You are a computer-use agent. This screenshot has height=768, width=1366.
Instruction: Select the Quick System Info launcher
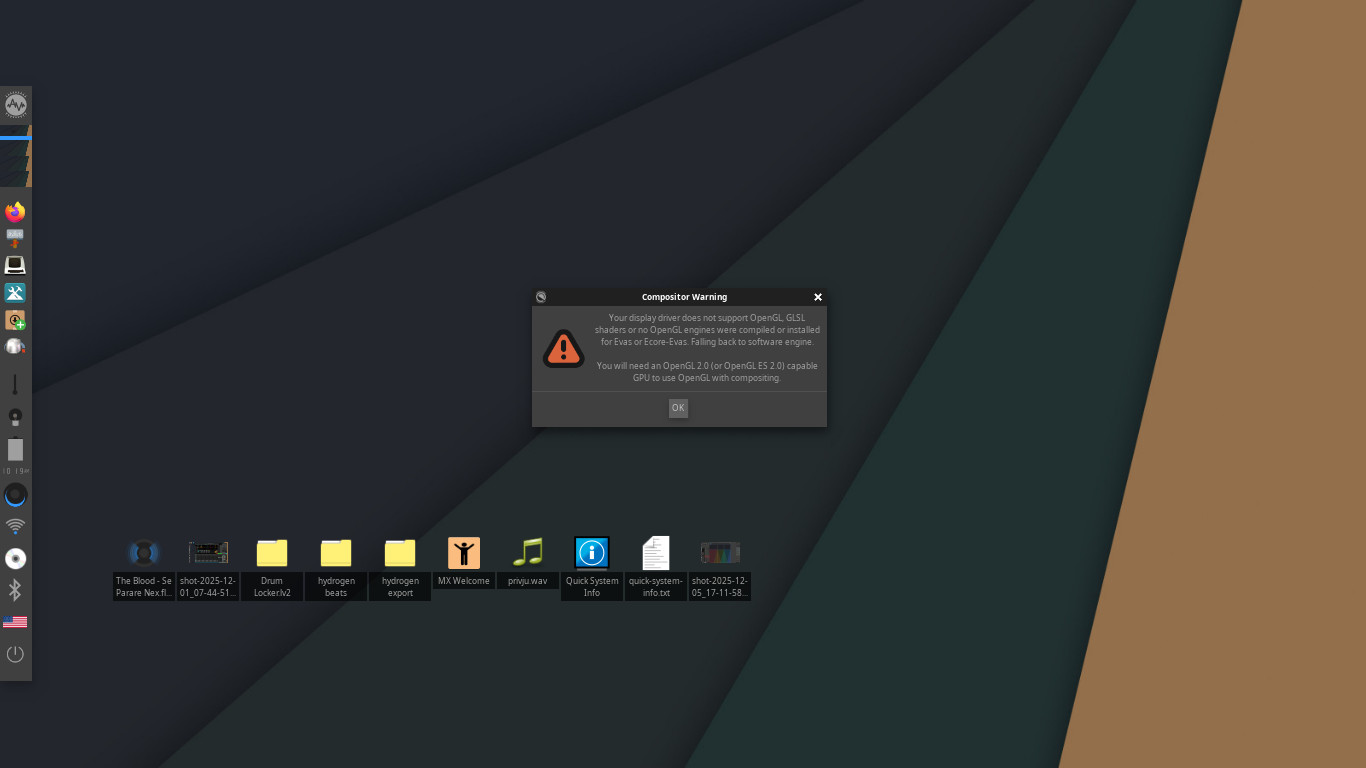point(592,553)
